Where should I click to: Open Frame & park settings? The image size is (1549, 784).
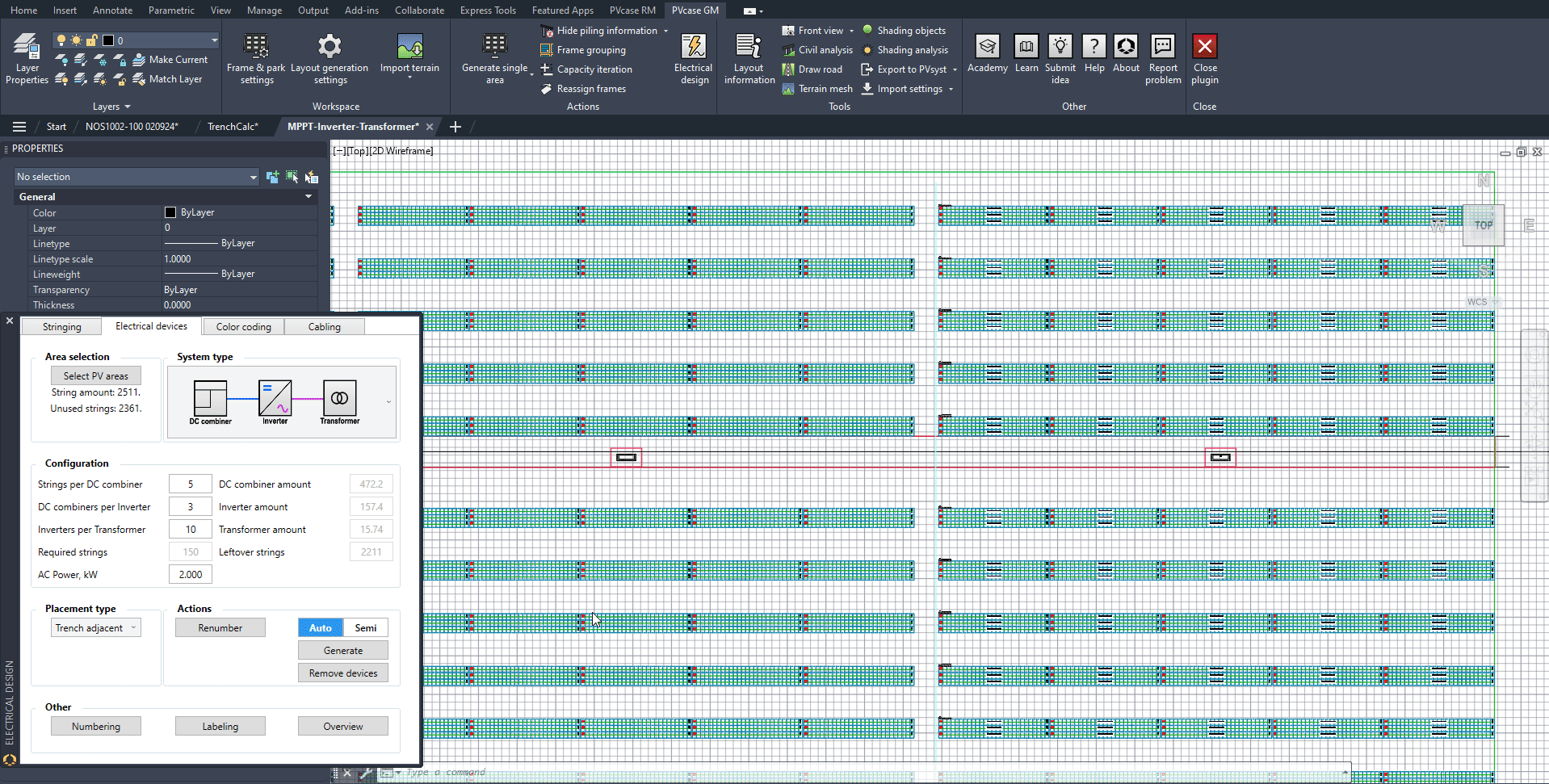point(256,47)
